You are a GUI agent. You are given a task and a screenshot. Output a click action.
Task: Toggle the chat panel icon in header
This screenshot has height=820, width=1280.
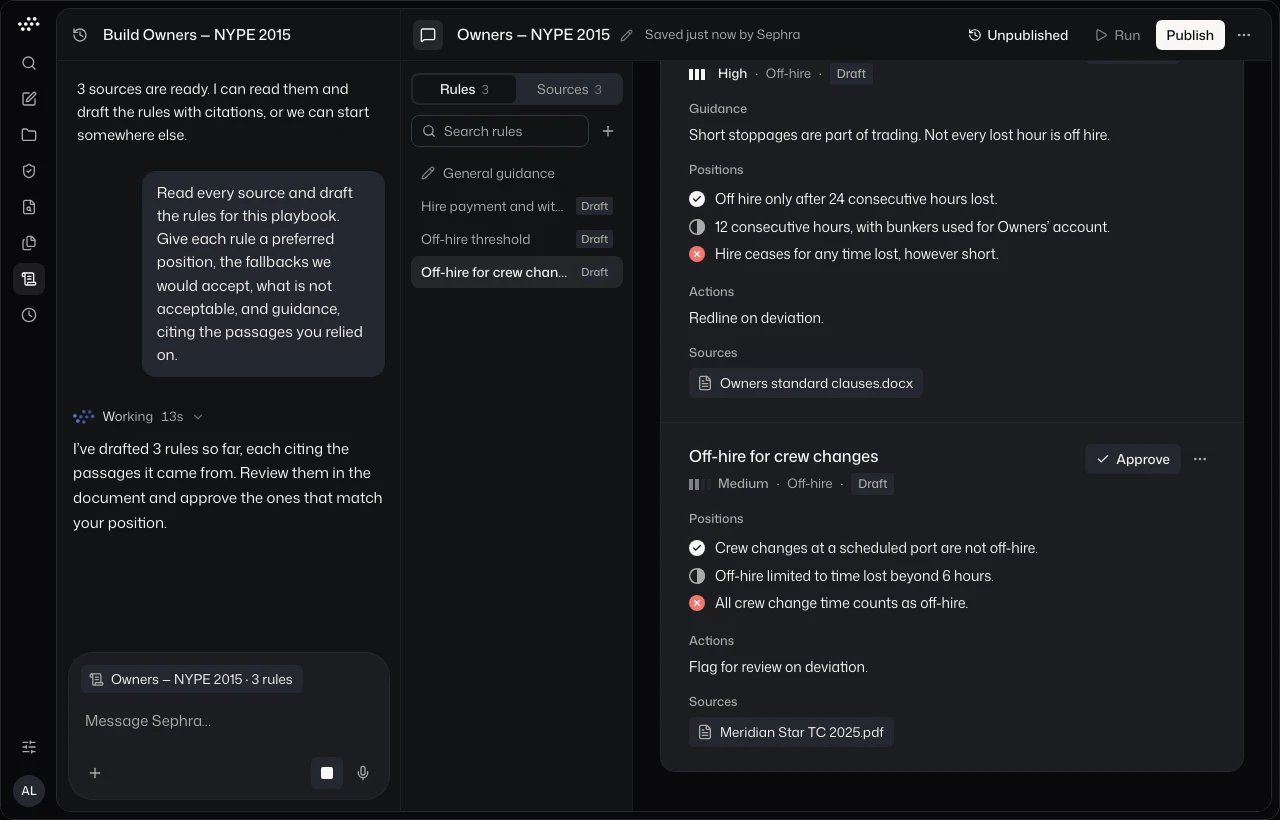(428, 35)
